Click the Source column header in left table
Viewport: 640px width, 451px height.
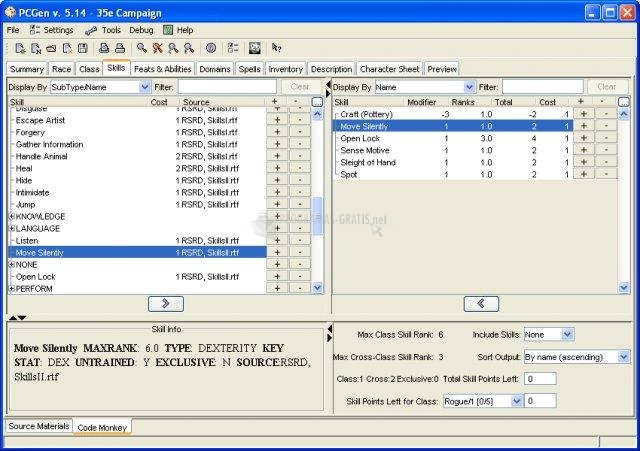pos(220,102)
